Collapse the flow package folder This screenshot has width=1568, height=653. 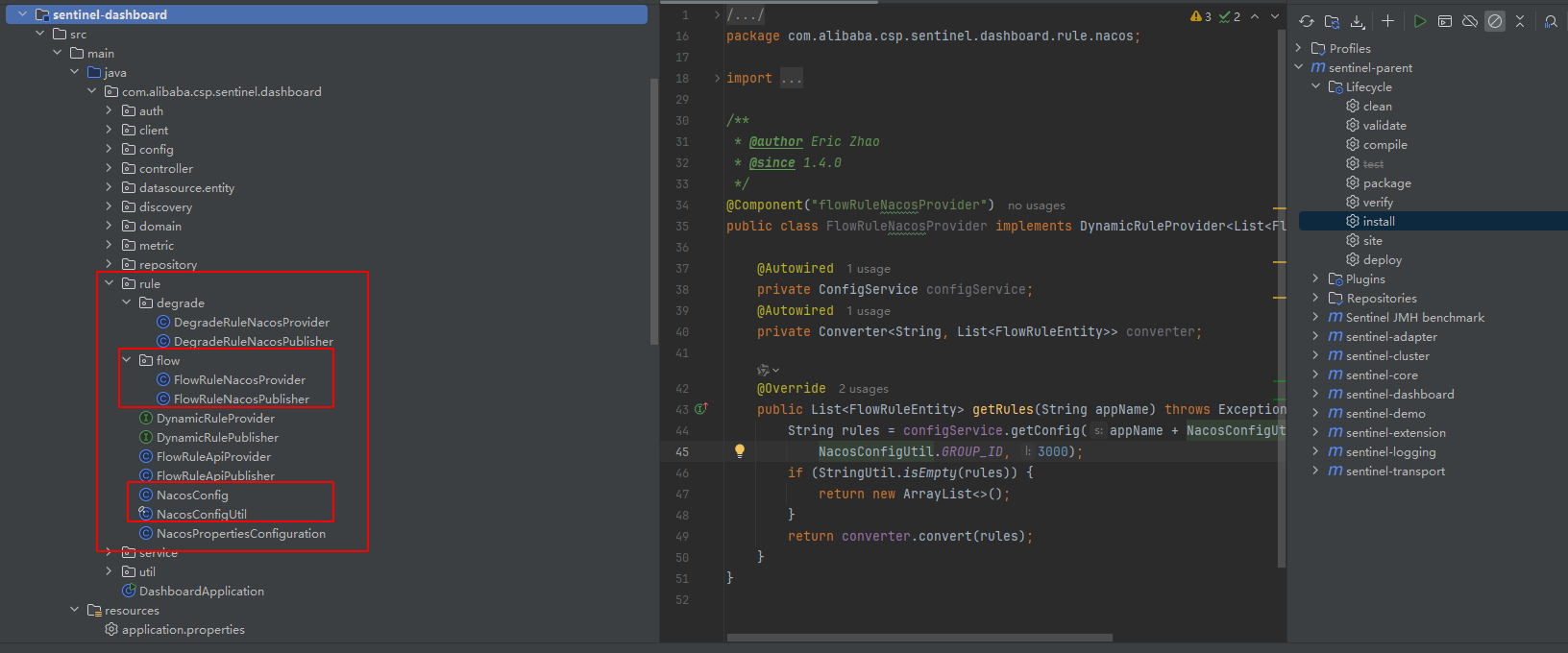point(126,360)
